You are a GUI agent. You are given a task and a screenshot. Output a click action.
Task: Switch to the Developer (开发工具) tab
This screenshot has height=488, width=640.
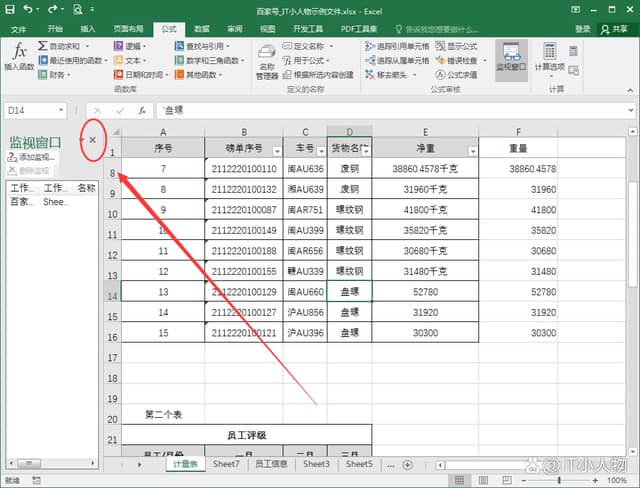[308, 29]
